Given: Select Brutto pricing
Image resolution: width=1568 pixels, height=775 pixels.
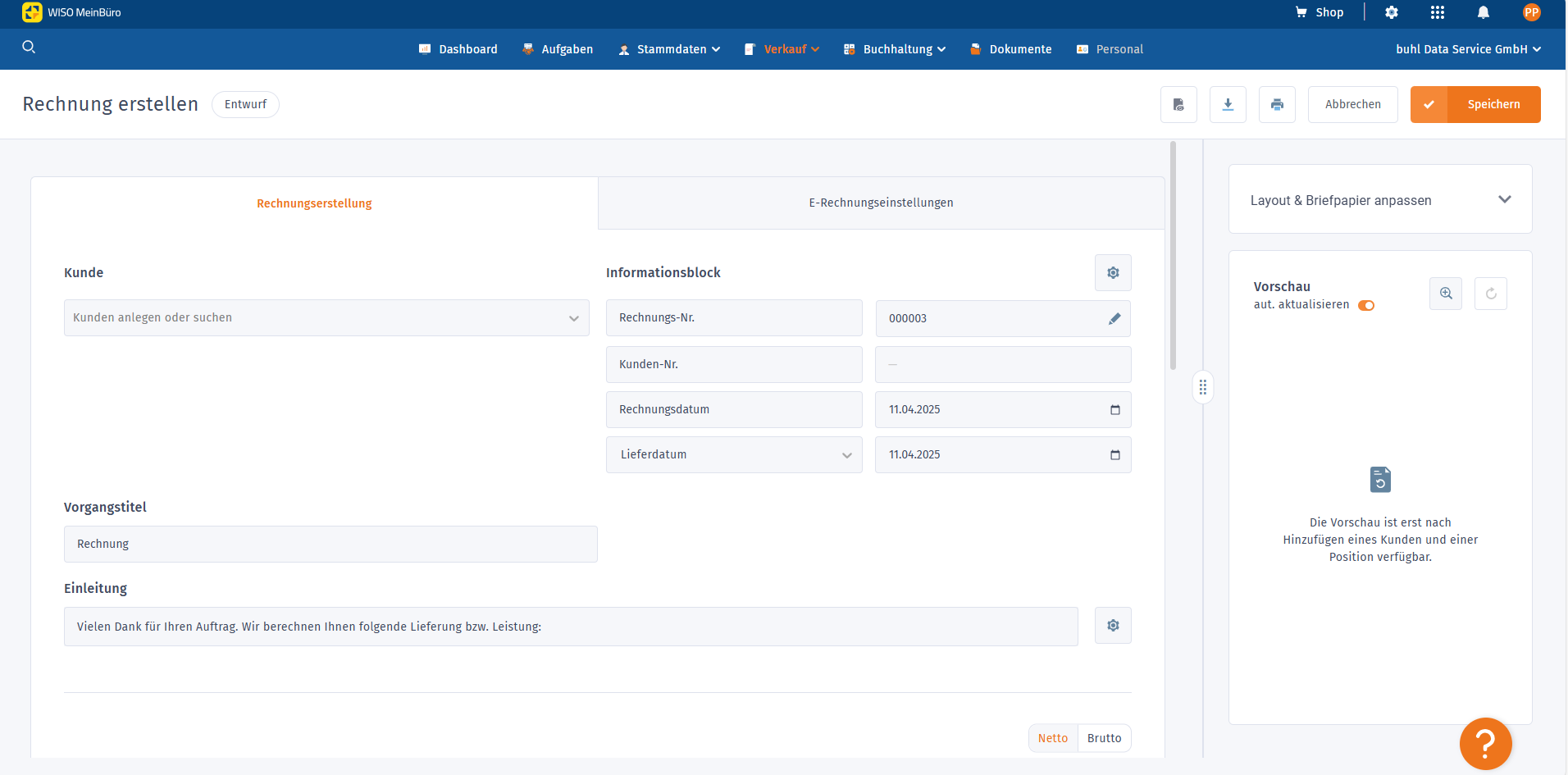Looking at the screenshot, I should pos(1104,738).
